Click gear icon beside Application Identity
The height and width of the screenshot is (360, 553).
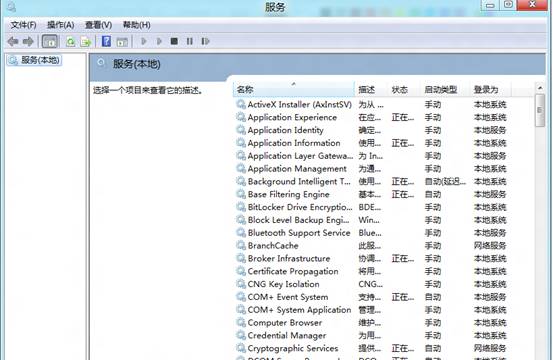[241, 130]
